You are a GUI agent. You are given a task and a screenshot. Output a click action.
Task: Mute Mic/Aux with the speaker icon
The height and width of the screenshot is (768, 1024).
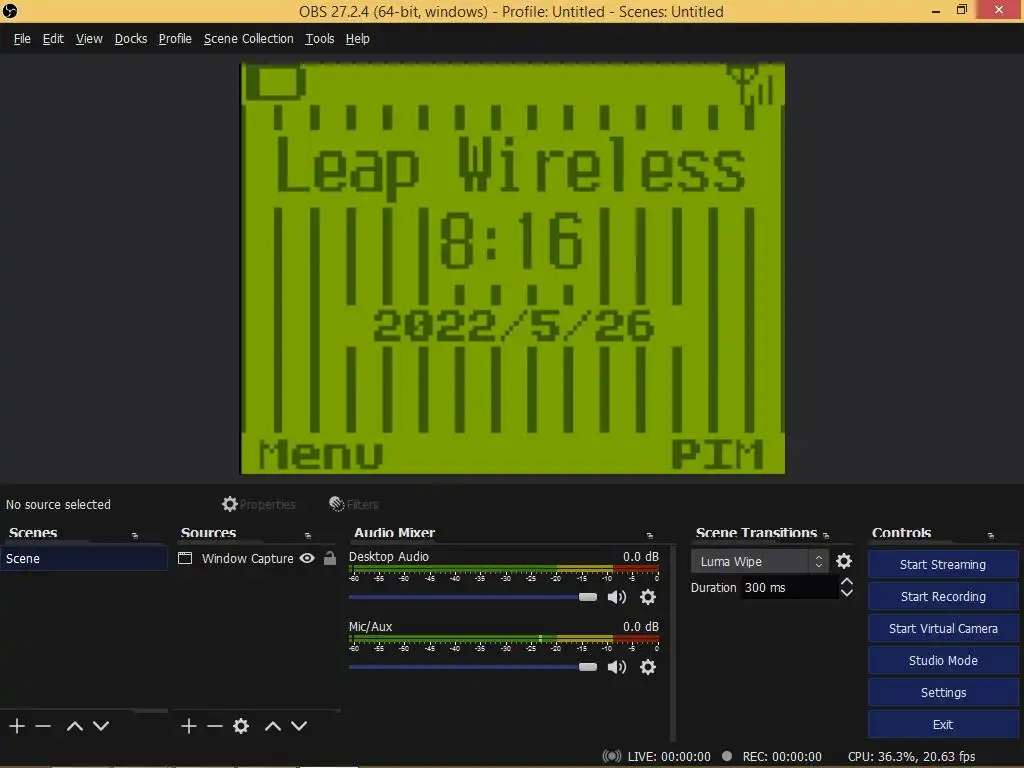616,667
